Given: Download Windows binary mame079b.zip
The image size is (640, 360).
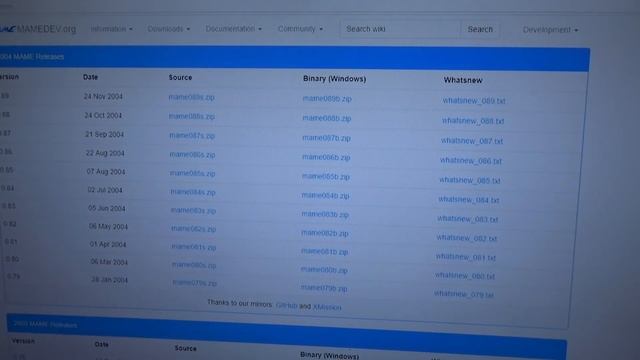Looking at the screenshot, I should pos(324,288).
